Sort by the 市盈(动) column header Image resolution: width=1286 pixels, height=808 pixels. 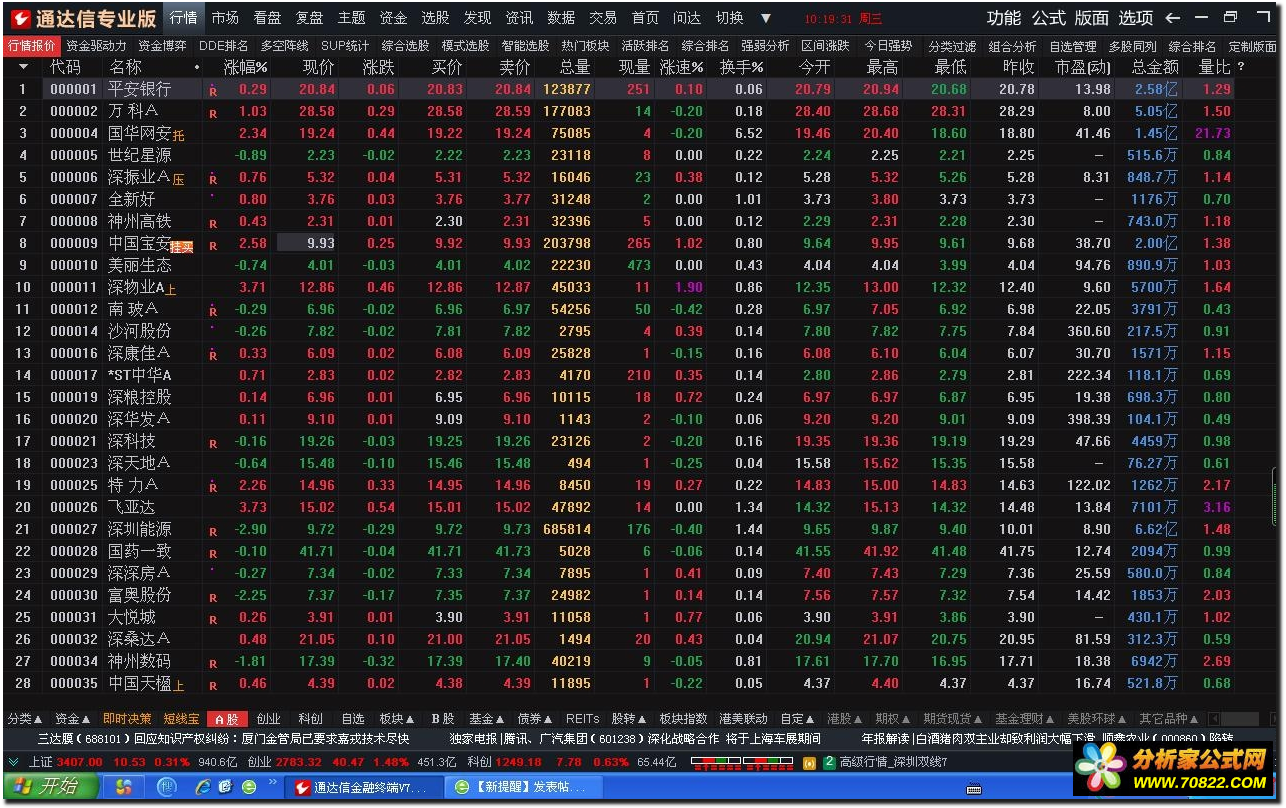1083,67
